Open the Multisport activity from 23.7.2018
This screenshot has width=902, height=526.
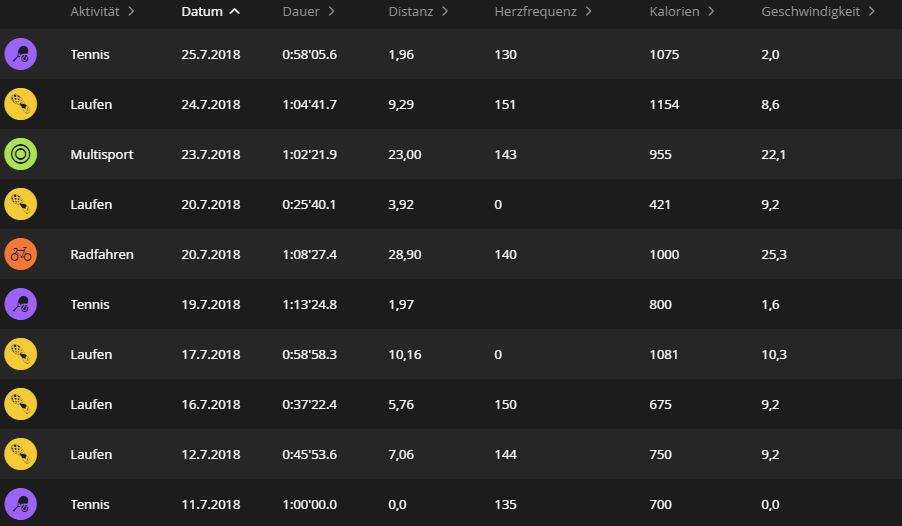tap(102, 154)
